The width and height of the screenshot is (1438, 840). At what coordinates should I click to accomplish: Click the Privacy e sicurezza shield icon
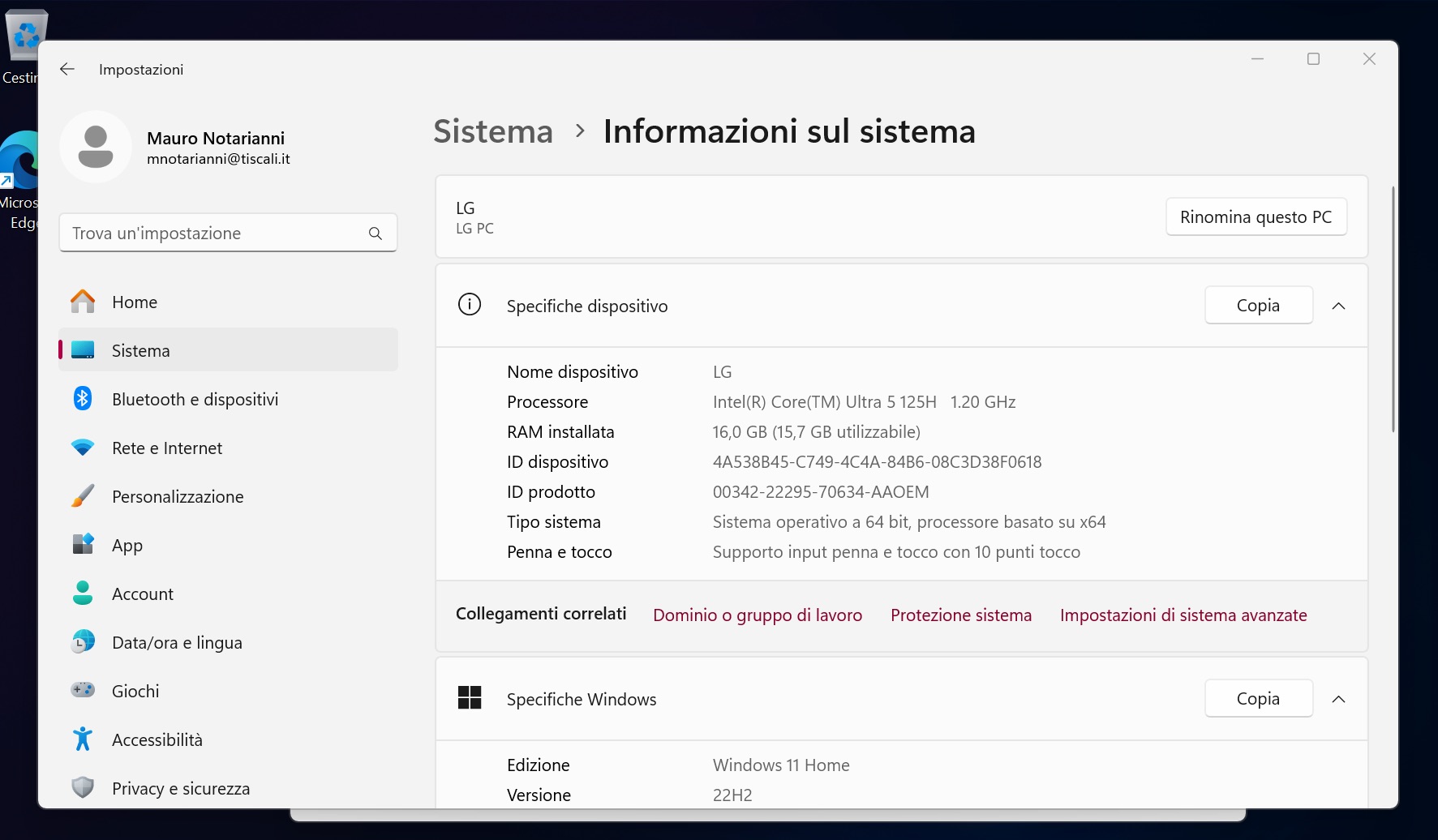[x=83, y=788]
